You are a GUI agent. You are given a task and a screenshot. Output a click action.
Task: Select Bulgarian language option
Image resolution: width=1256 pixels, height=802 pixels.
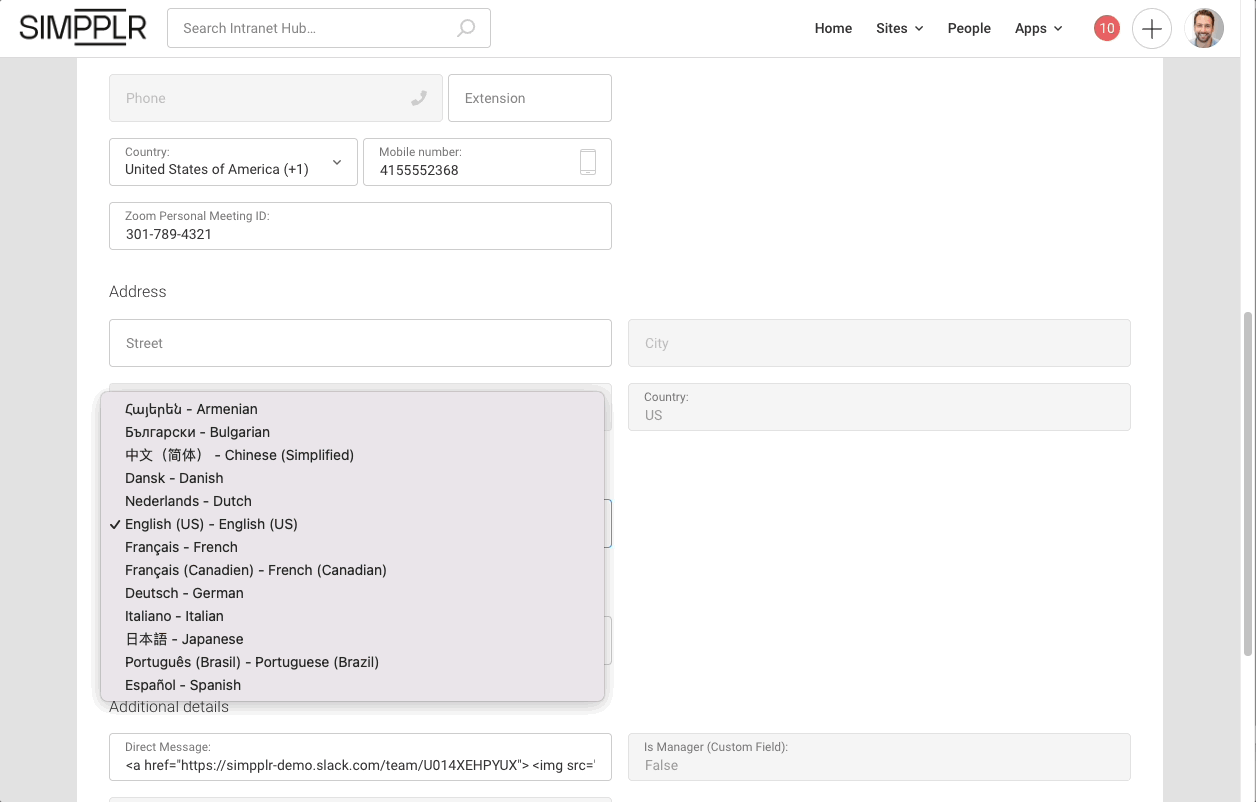click(x=353, y=432)
